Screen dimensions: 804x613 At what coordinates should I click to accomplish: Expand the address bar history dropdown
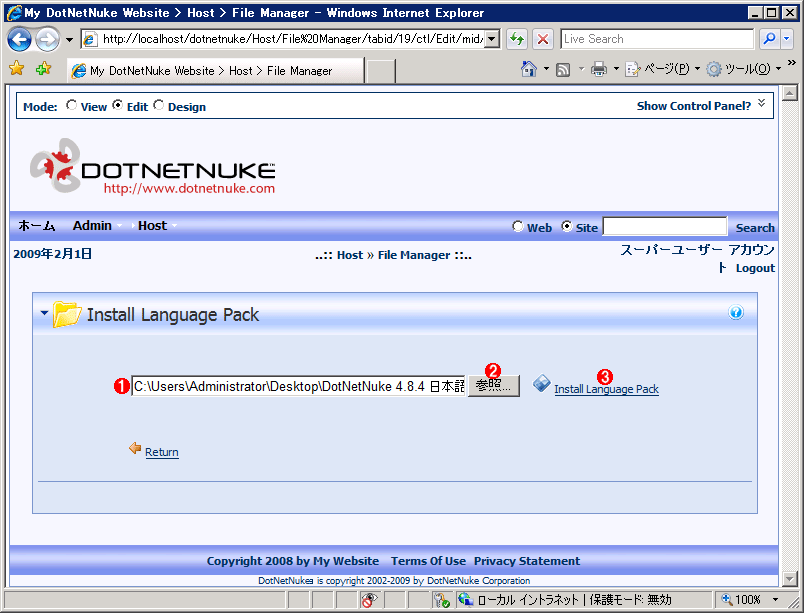pos(492,39)
